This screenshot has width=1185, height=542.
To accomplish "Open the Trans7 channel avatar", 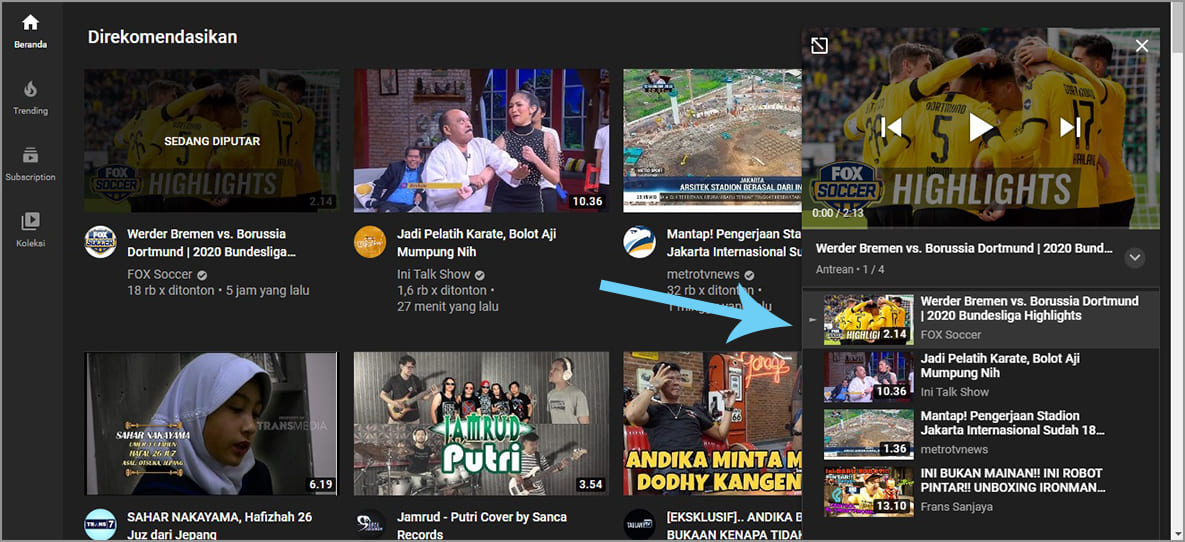I will click(x=100, y=525).
